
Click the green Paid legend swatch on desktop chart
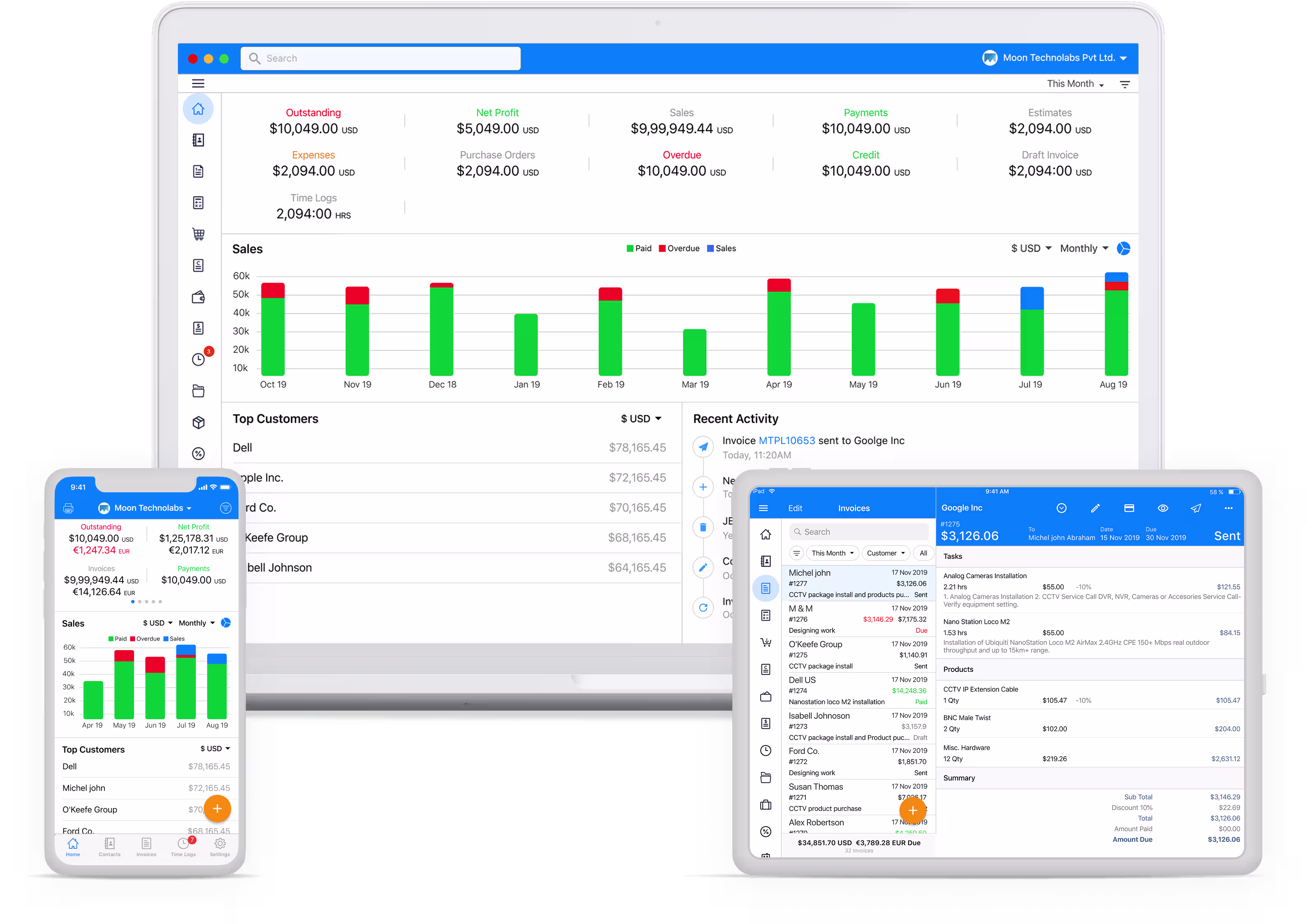pyautogui.click(x=629, y=249)
